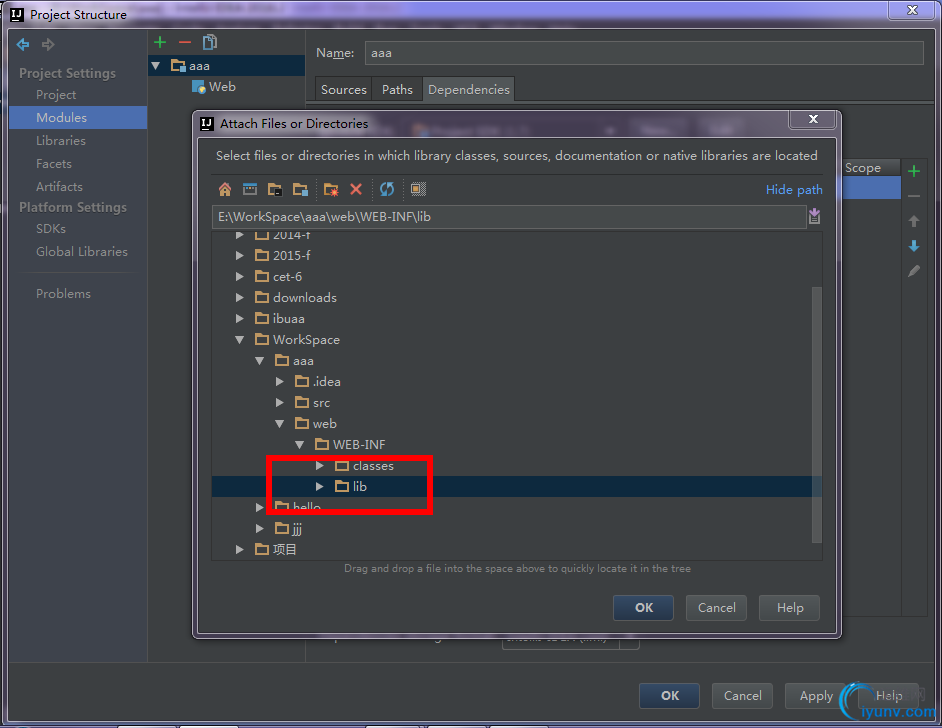Click Apply in Project Structure window
Screen dimensions: 942x728
point(816,696)
